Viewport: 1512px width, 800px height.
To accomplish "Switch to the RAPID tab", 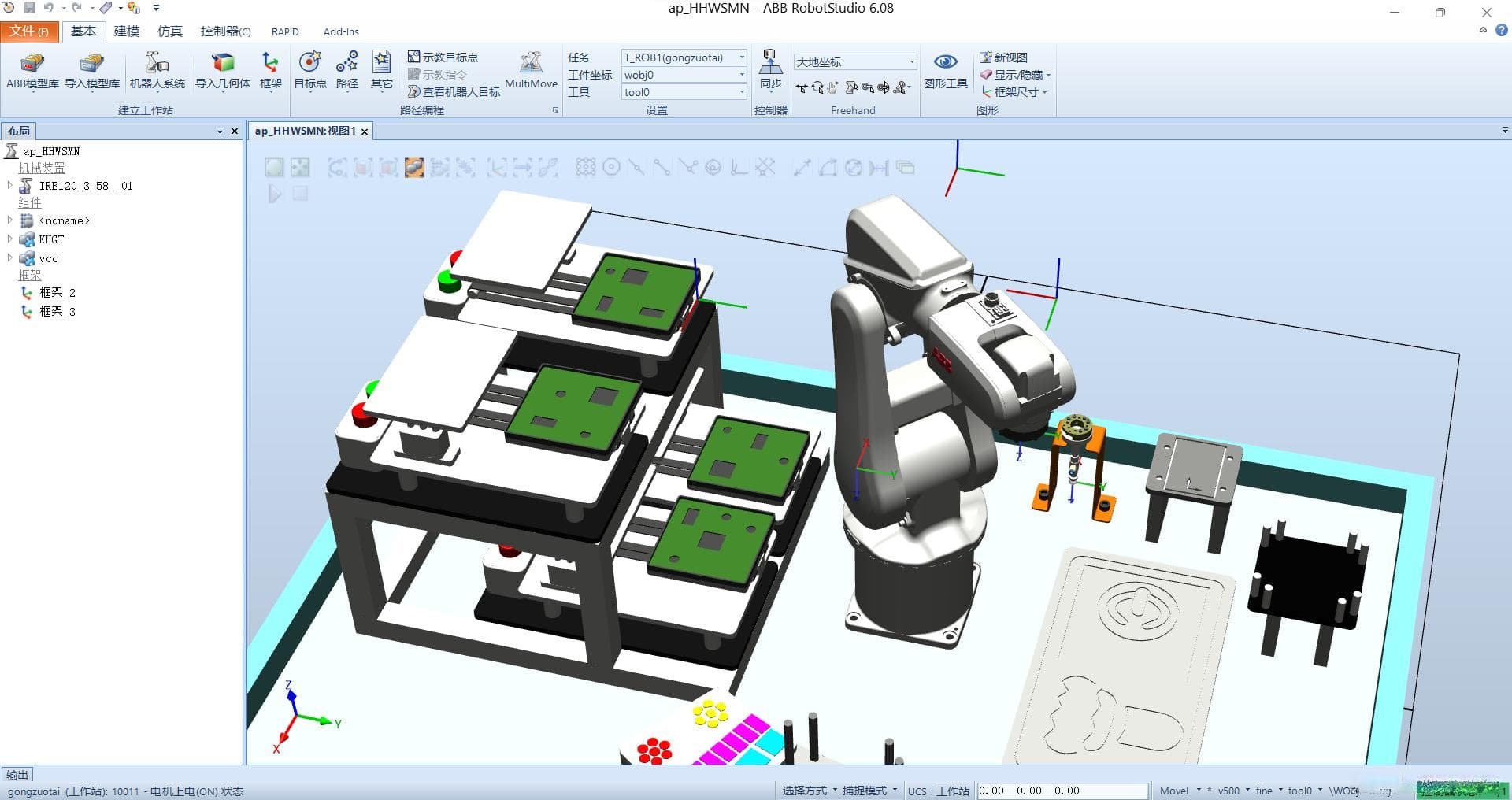I will [285, 31].
